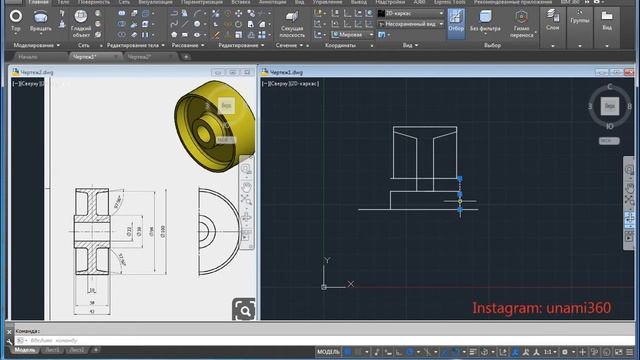Toggle snap mode in status bar
The height and width of the screenshot is (360, 640).
click(x=358, y=352)
